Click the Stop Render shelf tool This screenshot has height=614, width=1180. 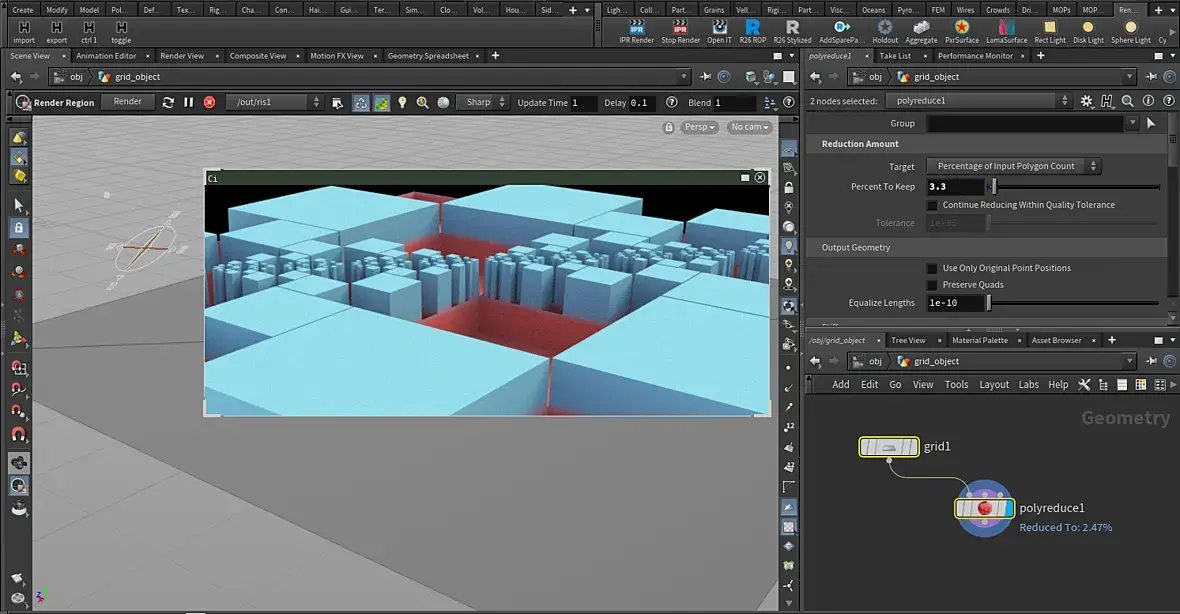(x=680, y=31)
